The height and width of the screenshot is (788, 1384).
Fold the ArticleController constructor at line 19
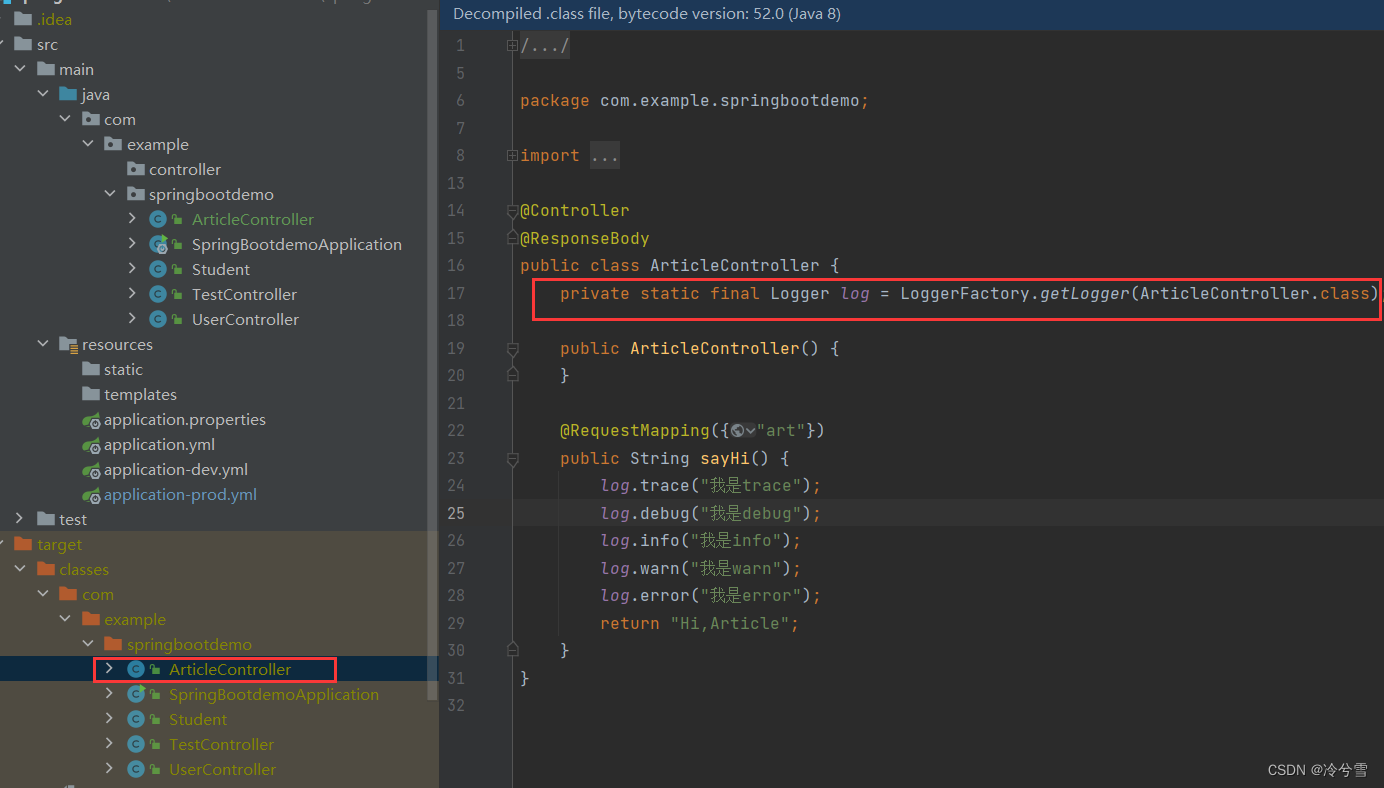[x=513, y=349]
